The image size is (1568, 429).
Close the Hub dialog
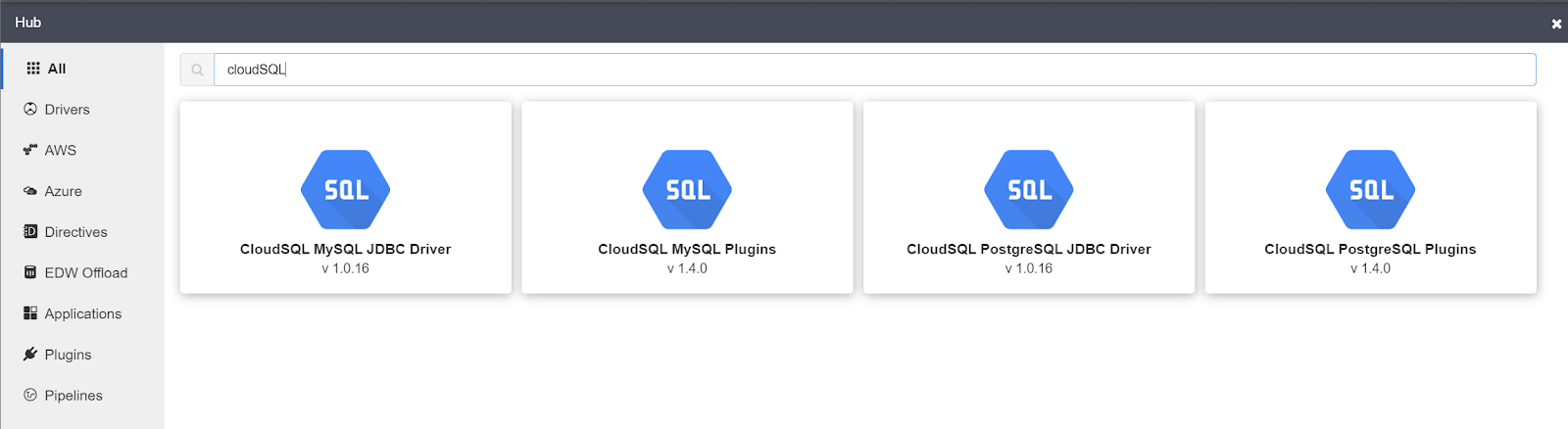(1556, 24)
